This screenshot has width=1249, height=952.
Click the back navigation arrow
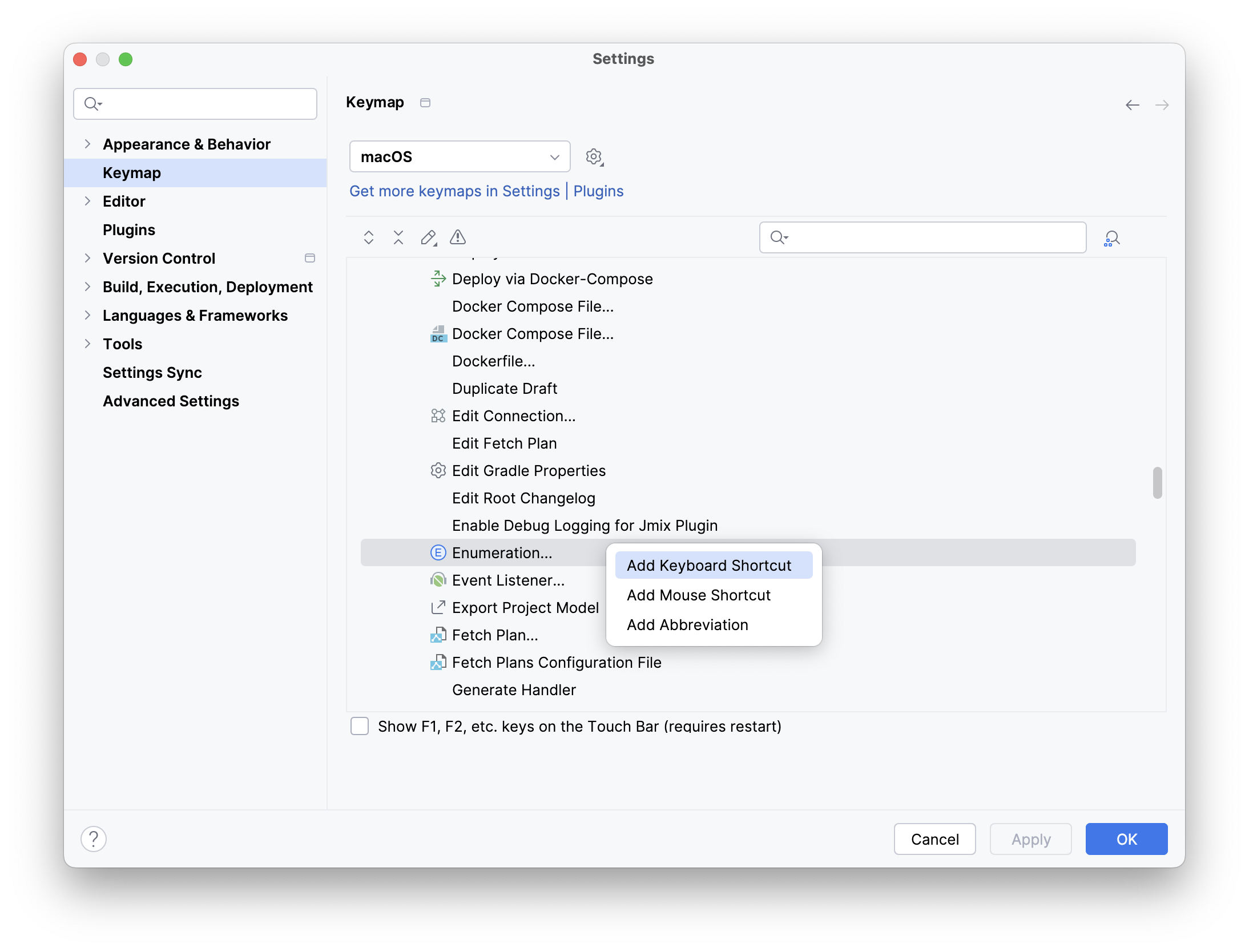1132,105
